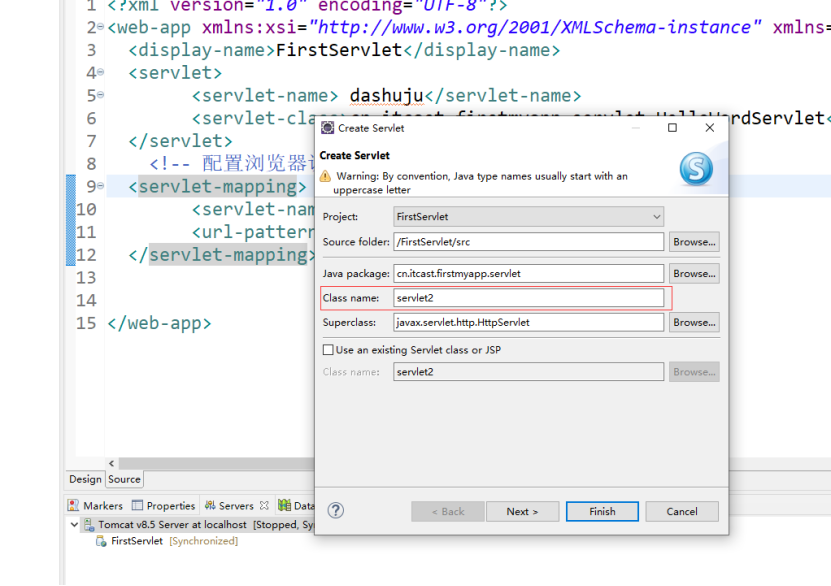Switch to the Source tab
The image size is (831, 586).
click(125, 479)
